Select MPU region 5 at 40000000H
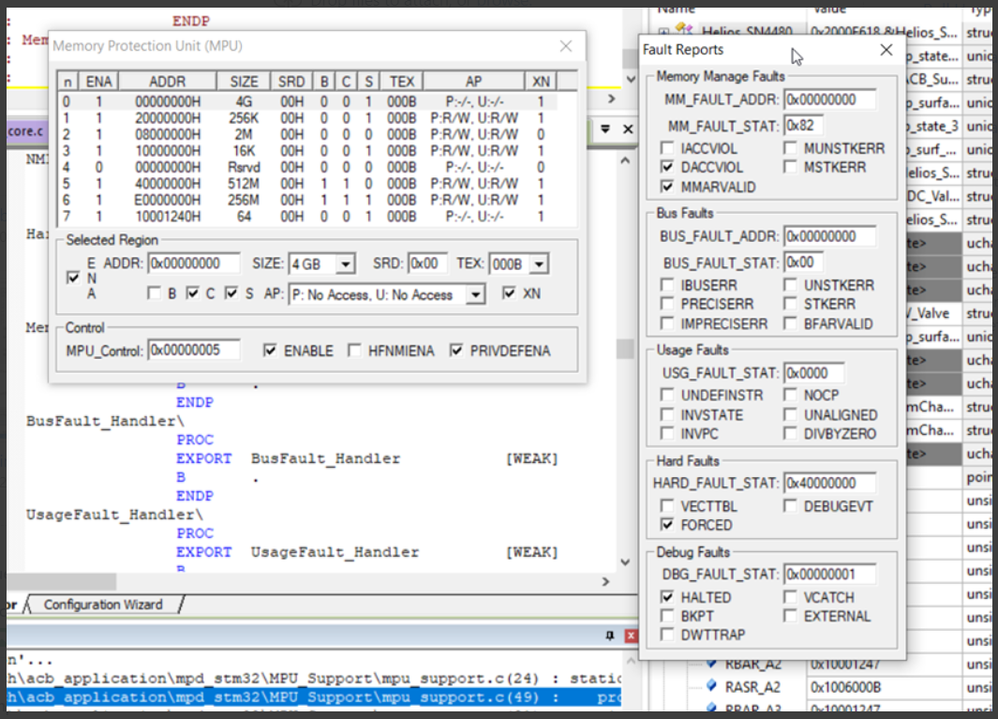The width and height of the screenshot is (998, 719). [309, 184]
